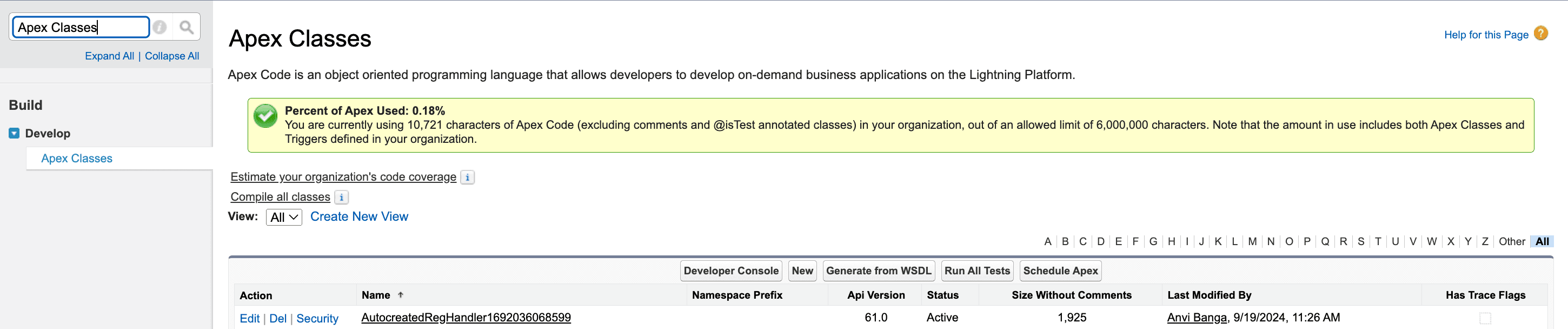Viewport: 1568px width, 329px height.
Task: Select Apex Classes in the sidebar tree
Action: click(77, 159)
